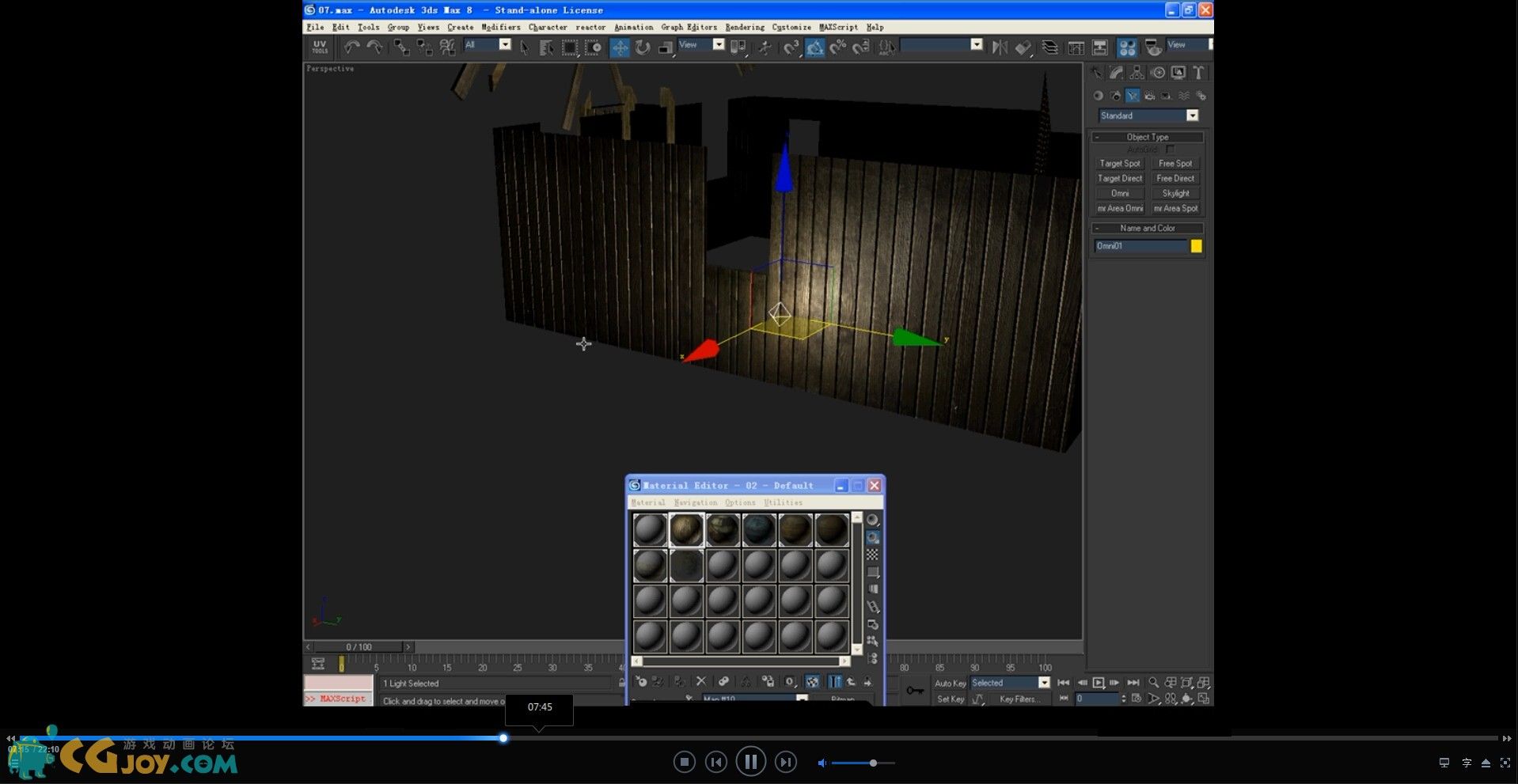Select the blue-tinted material sample slot
Viewport: 1518px width, 784px height.
[759, 529]
